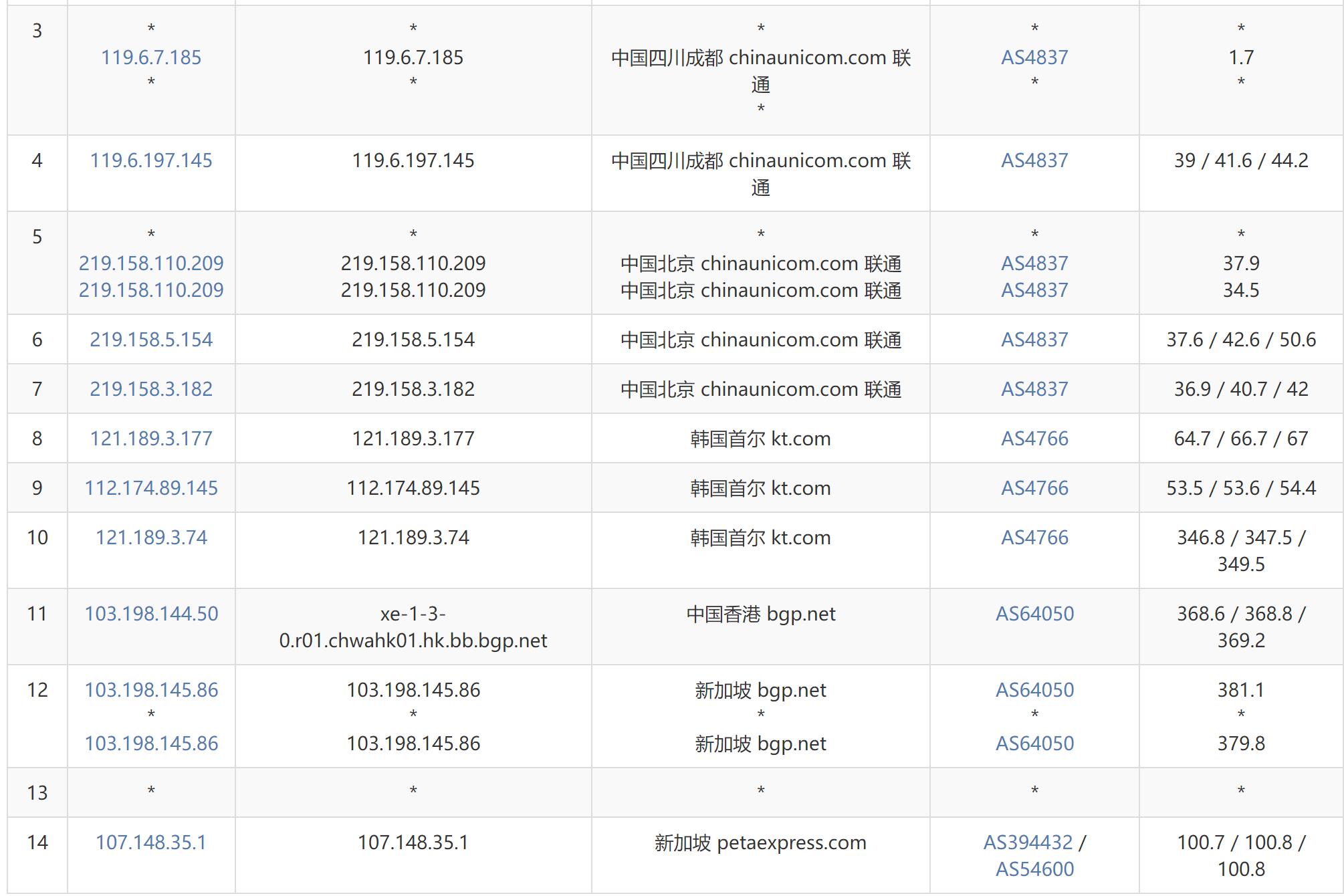The width and height of the screenshot is (1344, 896).
Task: Select latency value 64.7 / 66.7 / 67
Action: (1241, 439)
